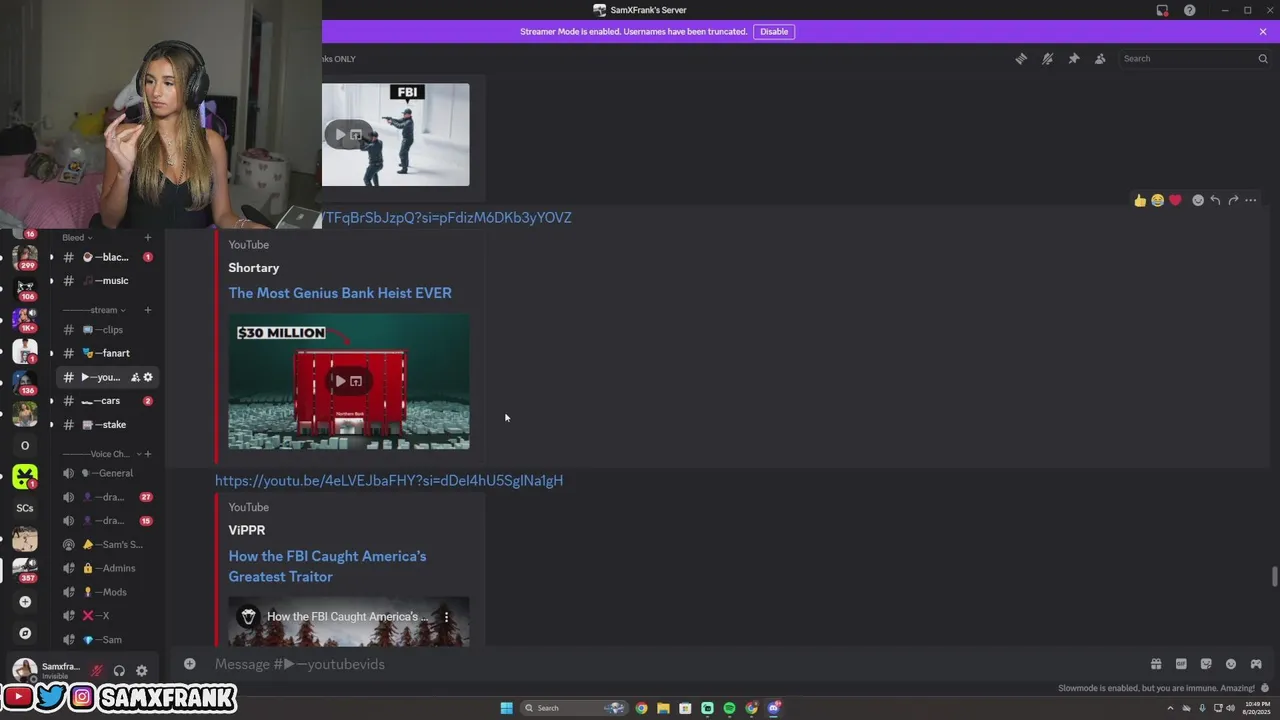React with red heart emoji
Screen dimensions: 1280x720
1175,200
